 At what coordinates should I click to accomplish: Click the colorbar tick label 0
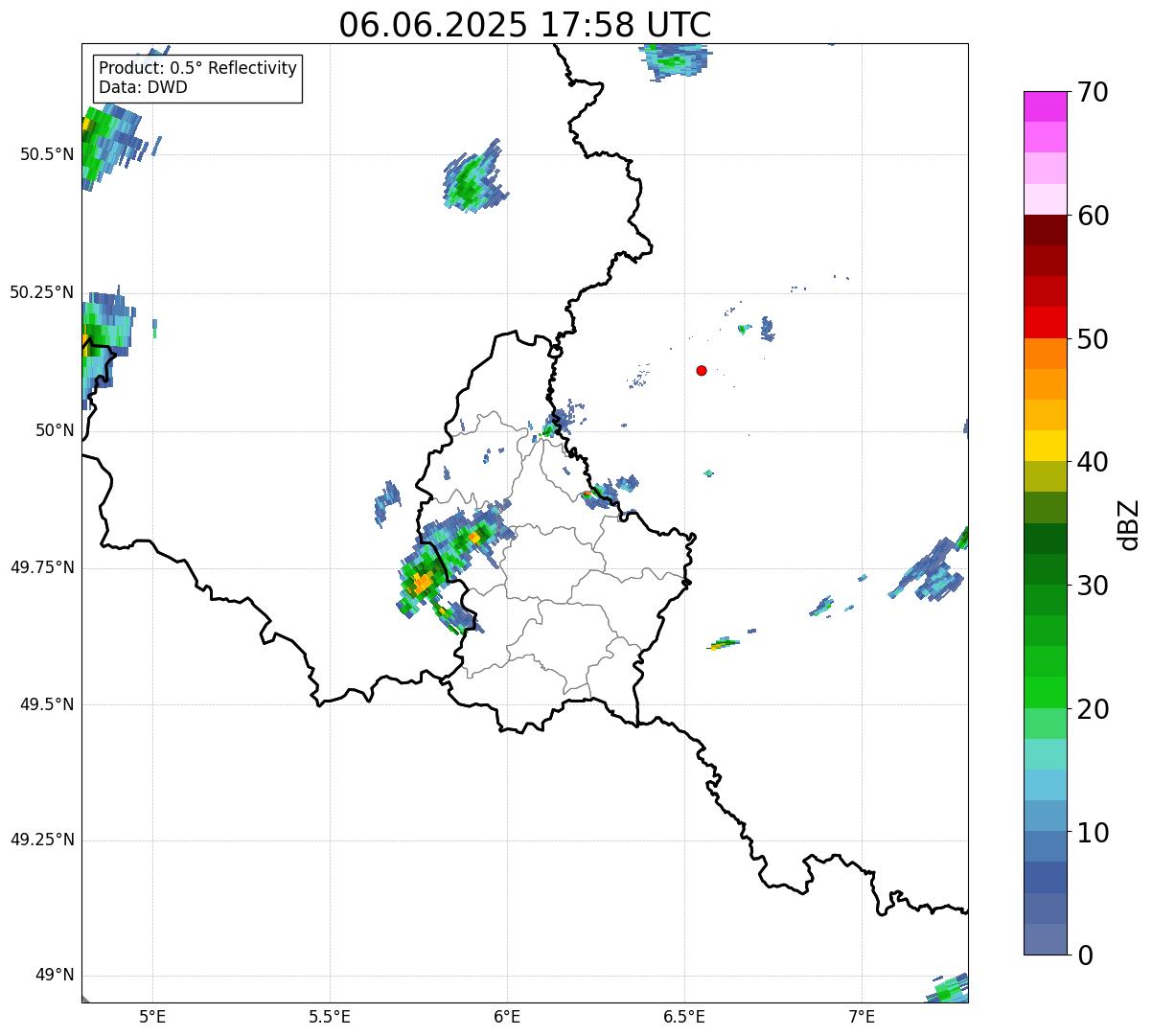tap(1084, 955)
